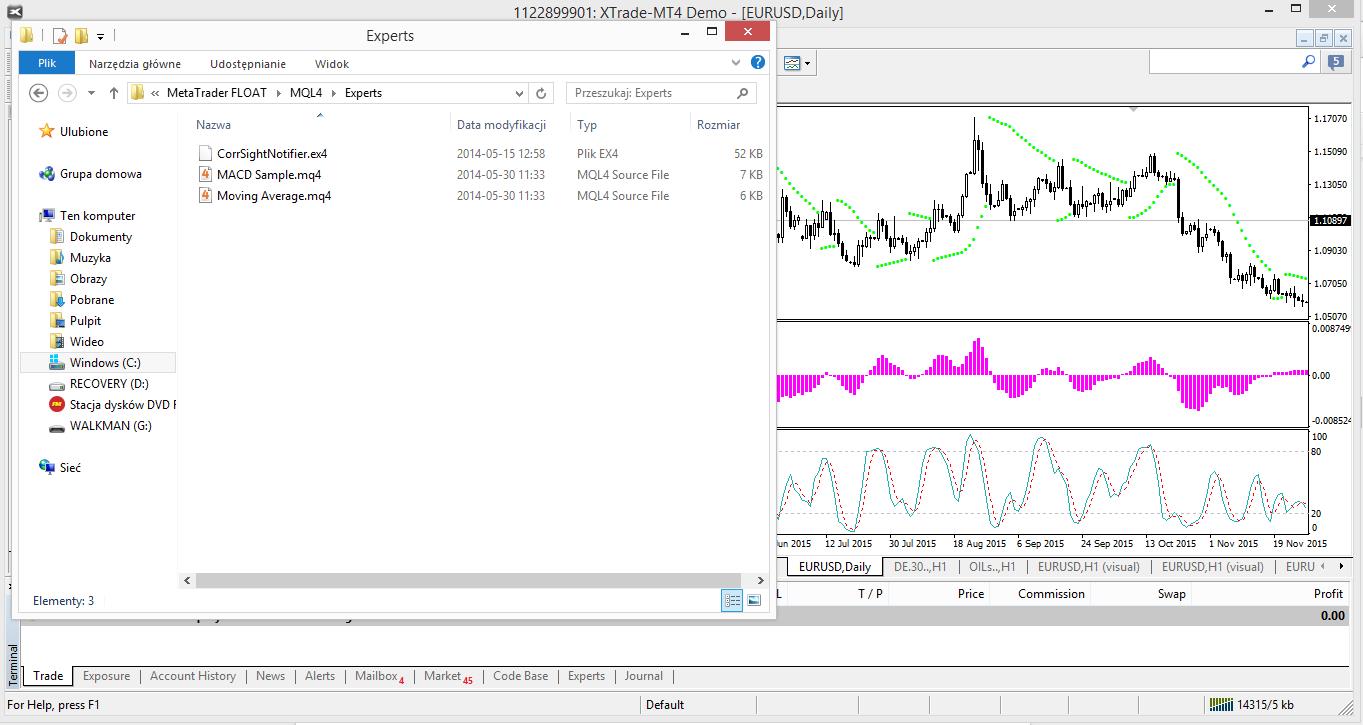Sort files by Data modyfikacji column

tap(501, 125)
